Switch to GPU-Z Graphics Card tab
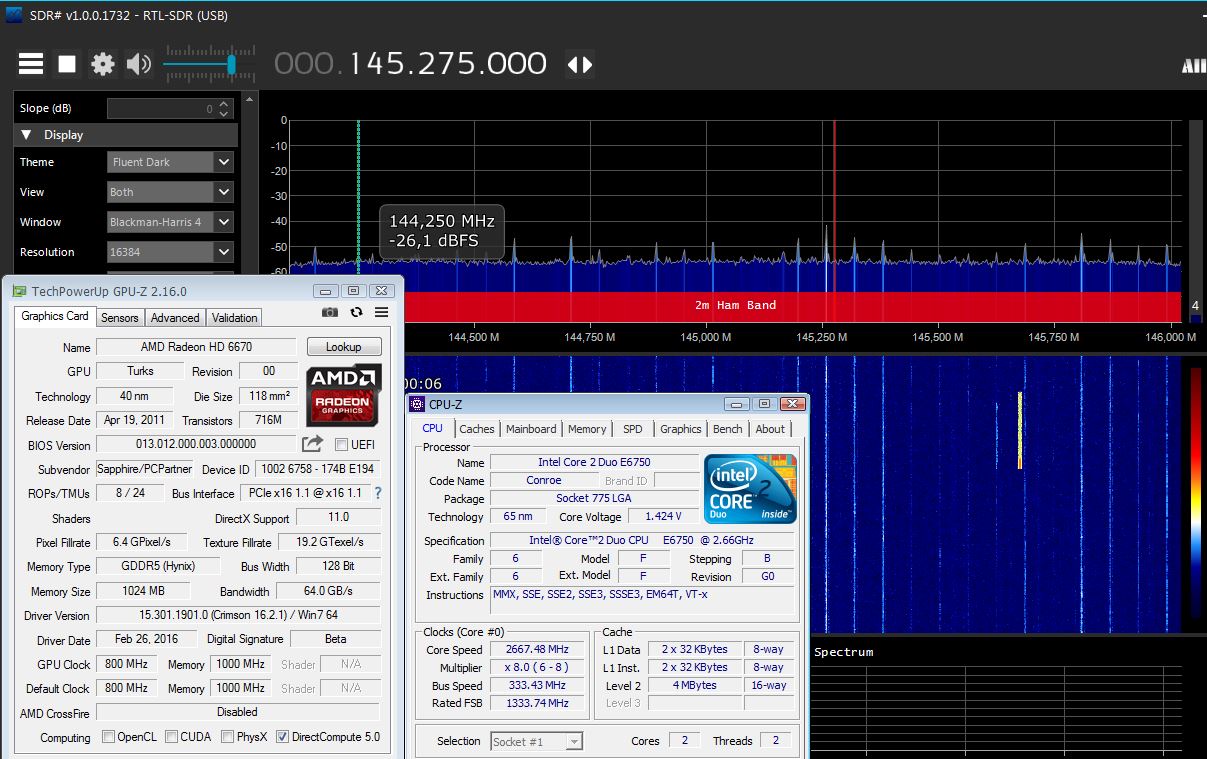The height and width of the screenshot is (759, 1207). click(55, 316)
